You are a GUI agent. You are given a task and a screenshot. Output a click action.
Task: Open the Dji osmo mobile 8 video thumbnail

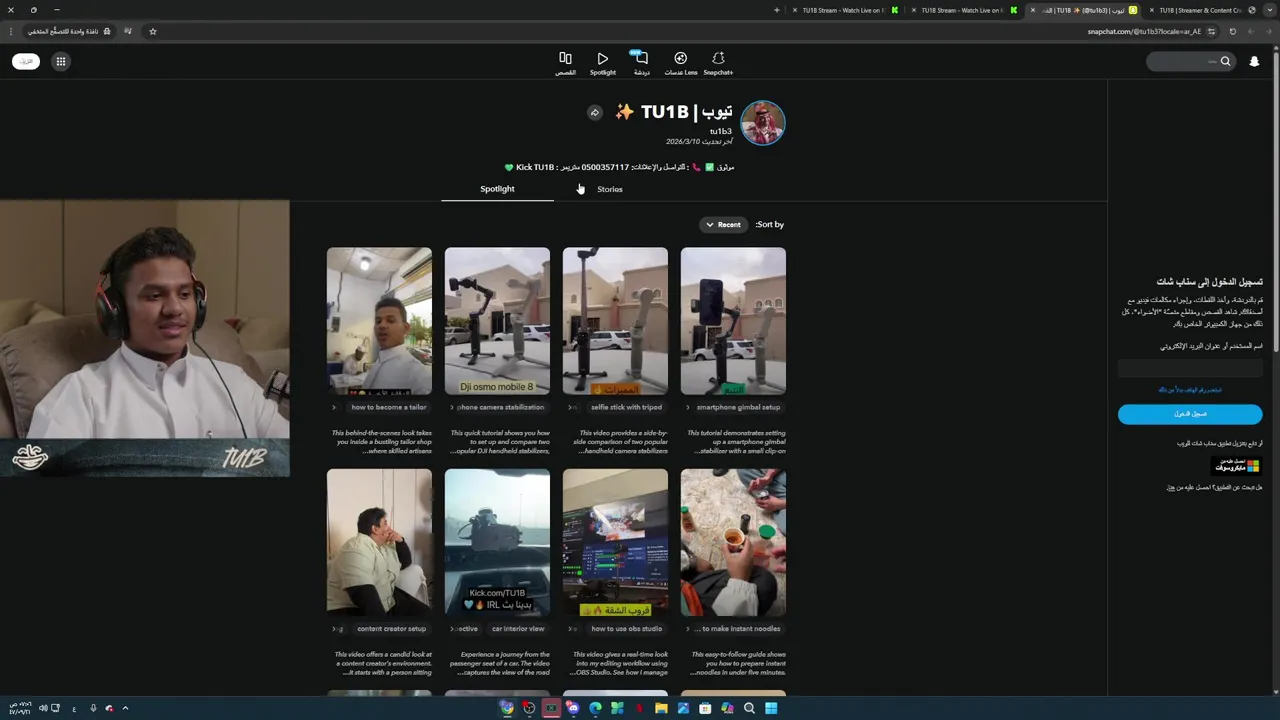[x=497, y=321]
